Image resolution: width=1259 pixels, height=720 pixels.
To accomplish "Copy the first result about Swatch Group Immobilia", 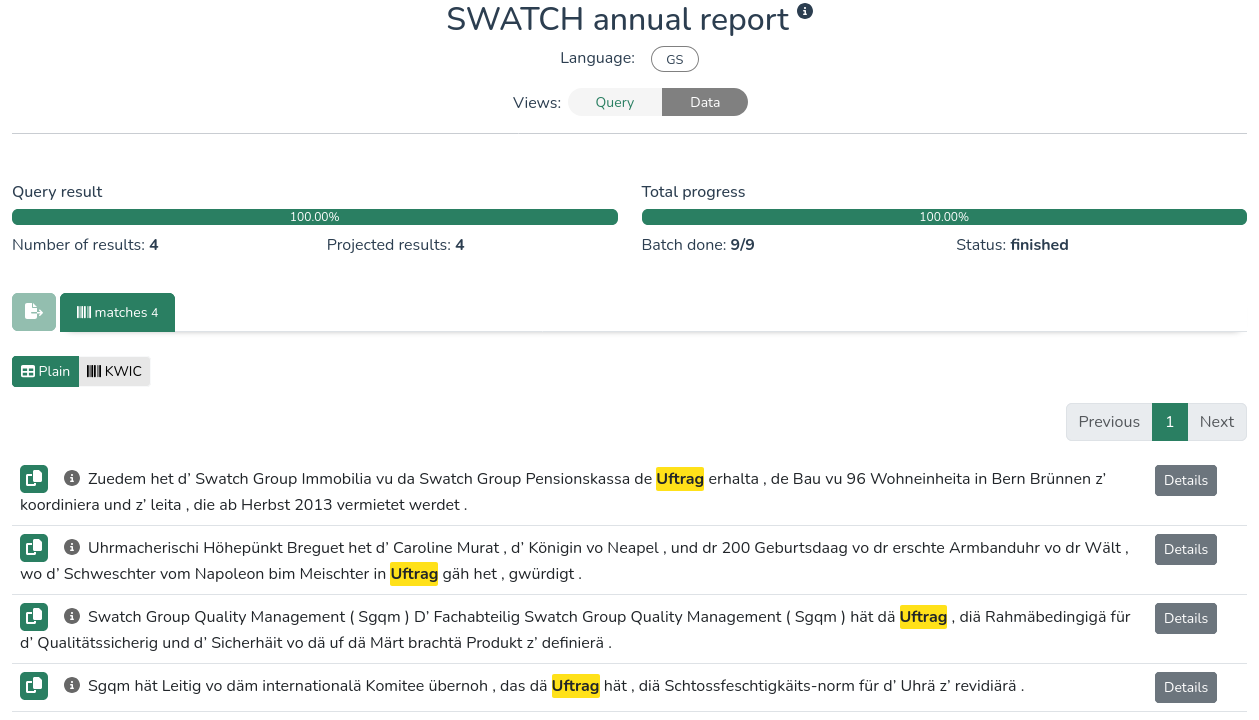I will tap(34, 479).
